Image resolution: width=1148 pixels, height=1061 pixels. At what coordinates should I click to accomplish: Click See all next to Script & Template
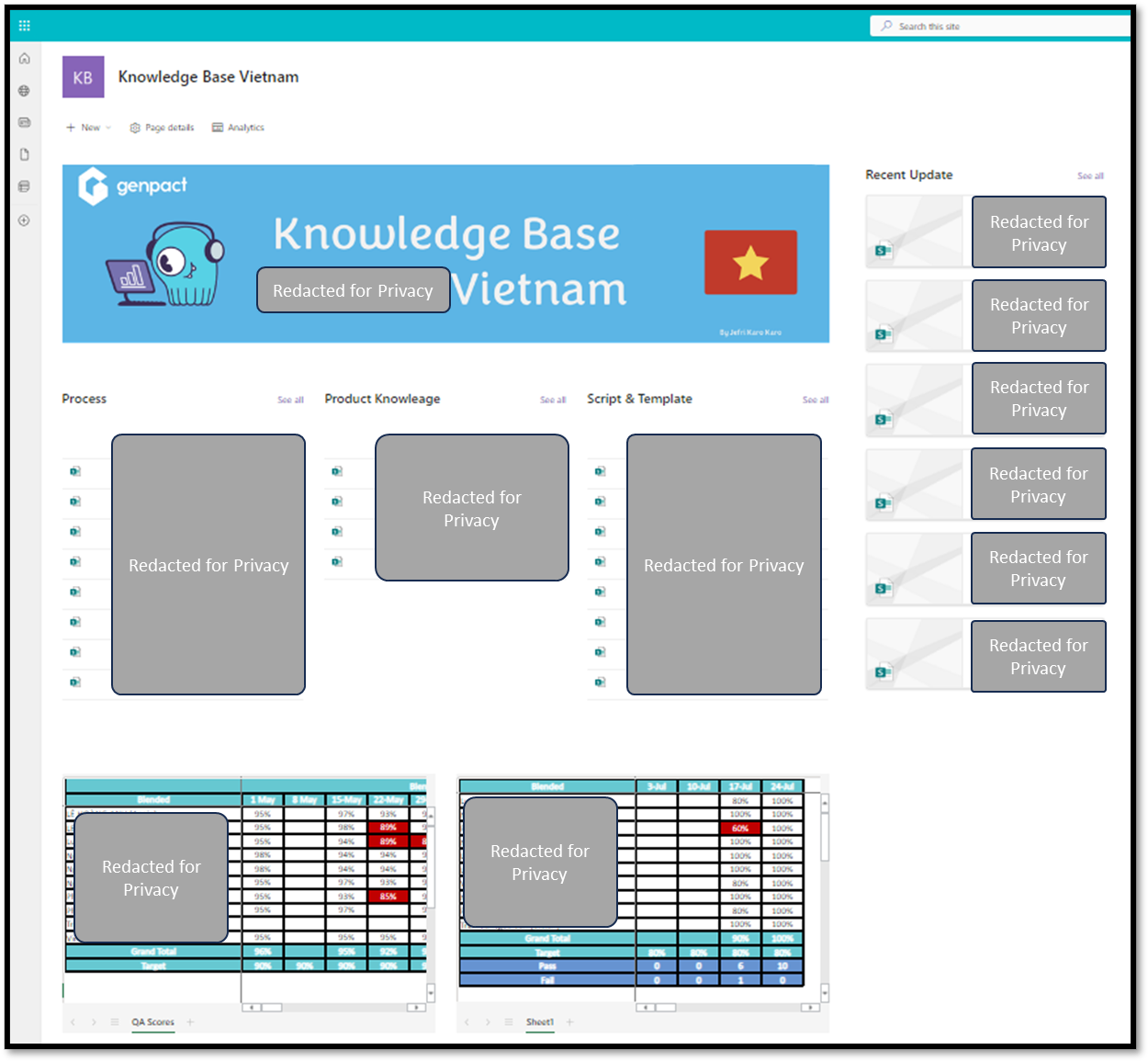[816, 400]
